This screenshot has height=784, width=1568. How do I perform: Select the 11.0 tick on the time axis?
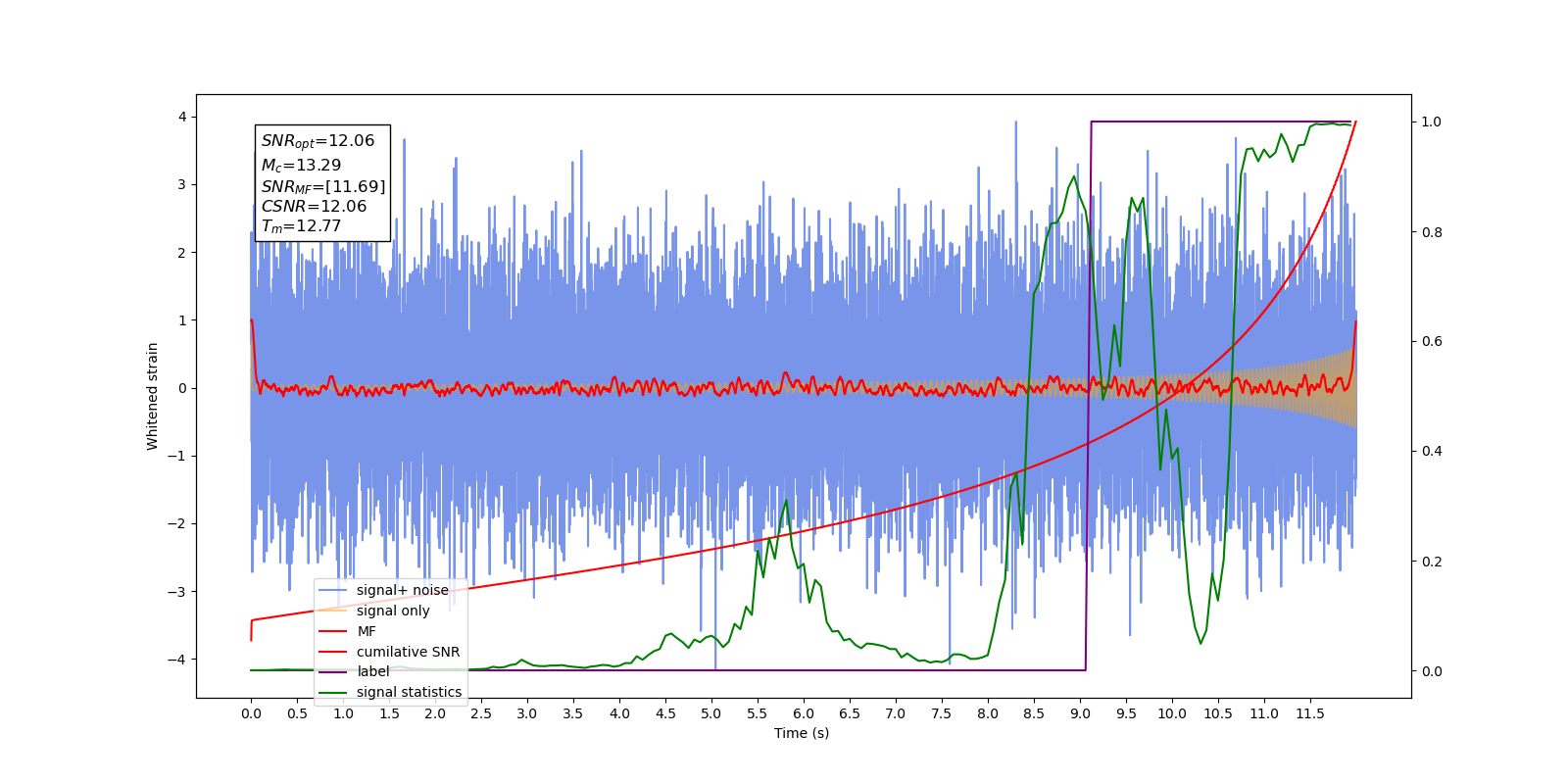click(1264, 713)
